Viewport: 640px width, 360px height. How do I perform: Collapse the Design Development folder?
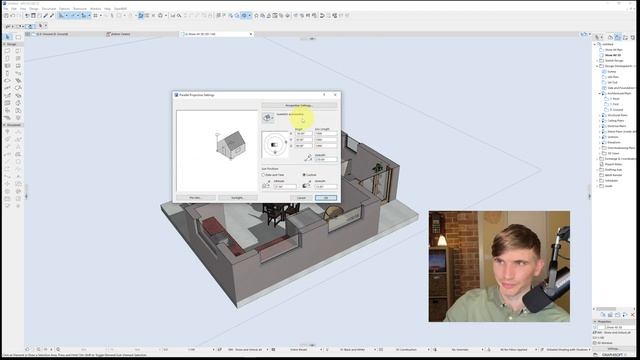point(597,66)
